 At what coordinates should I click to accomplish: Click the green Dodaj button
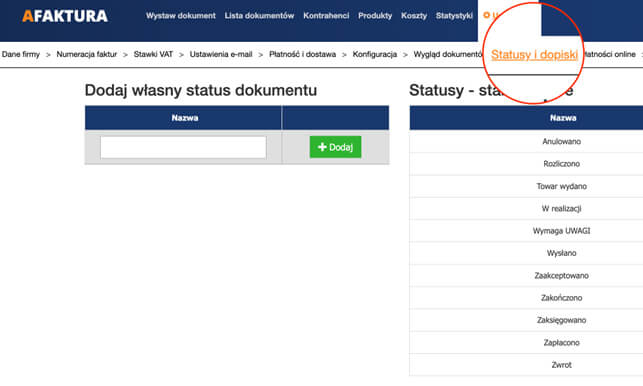335,147
